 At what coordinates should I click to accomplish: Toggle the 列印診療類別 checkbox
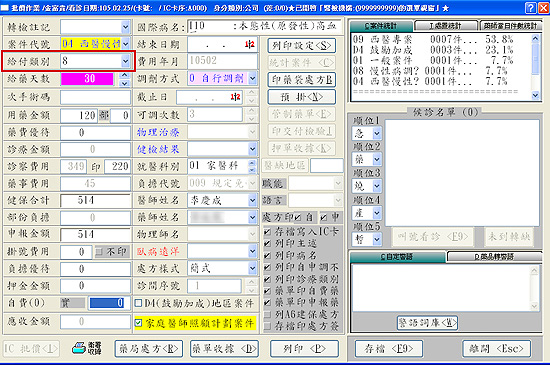(267, 279)
